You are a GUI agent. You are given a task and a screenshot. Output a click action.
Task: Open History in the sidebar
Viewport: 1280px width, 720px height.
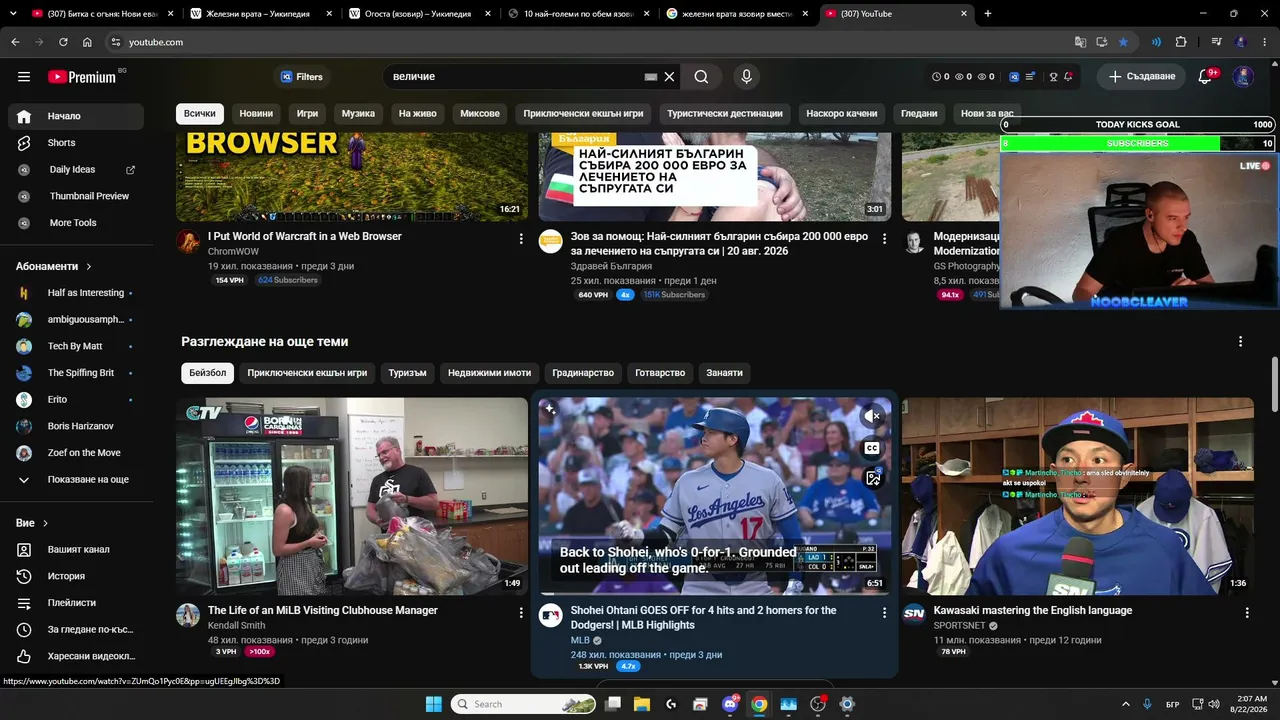click(x=76, y=576)
